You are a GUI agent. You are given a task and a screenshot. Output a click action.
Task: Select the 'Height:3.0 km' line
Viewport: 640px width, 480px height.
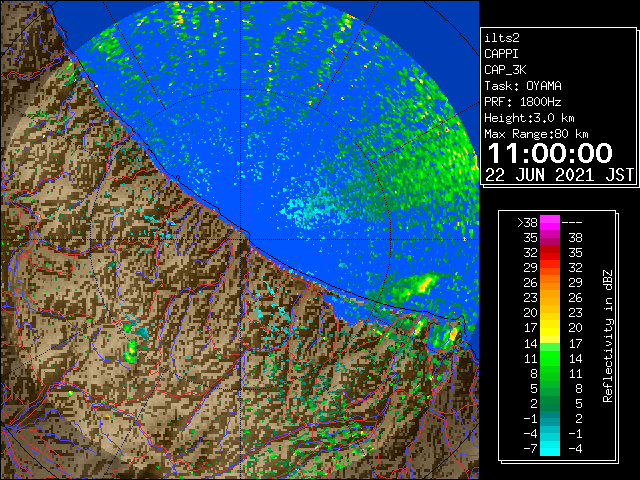(x=529, y=118)
